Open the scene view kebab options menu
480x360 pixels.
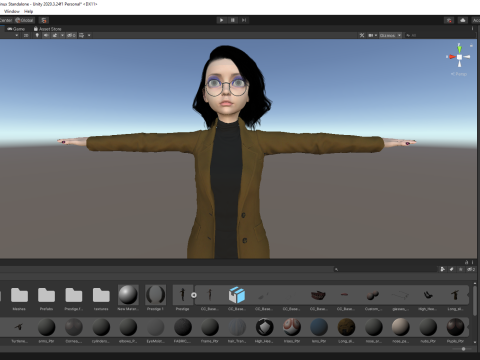[472, 29]
